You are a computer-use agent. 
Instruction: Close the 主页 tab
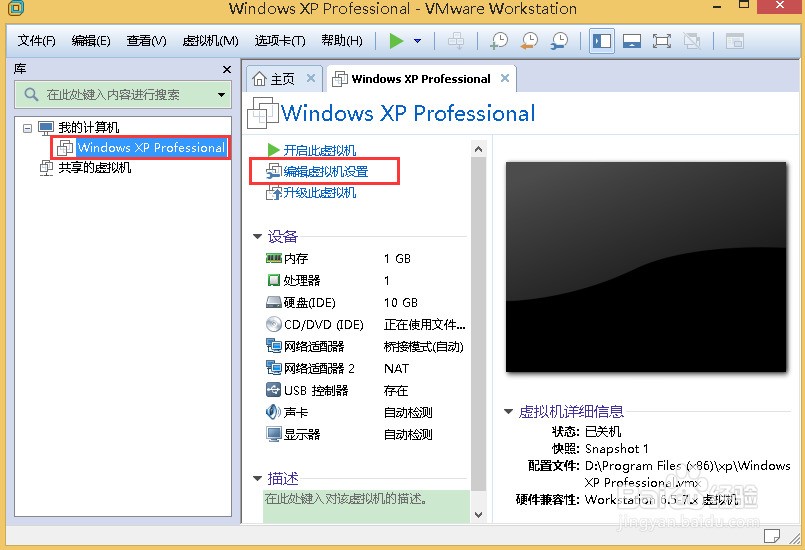point(311,78)
